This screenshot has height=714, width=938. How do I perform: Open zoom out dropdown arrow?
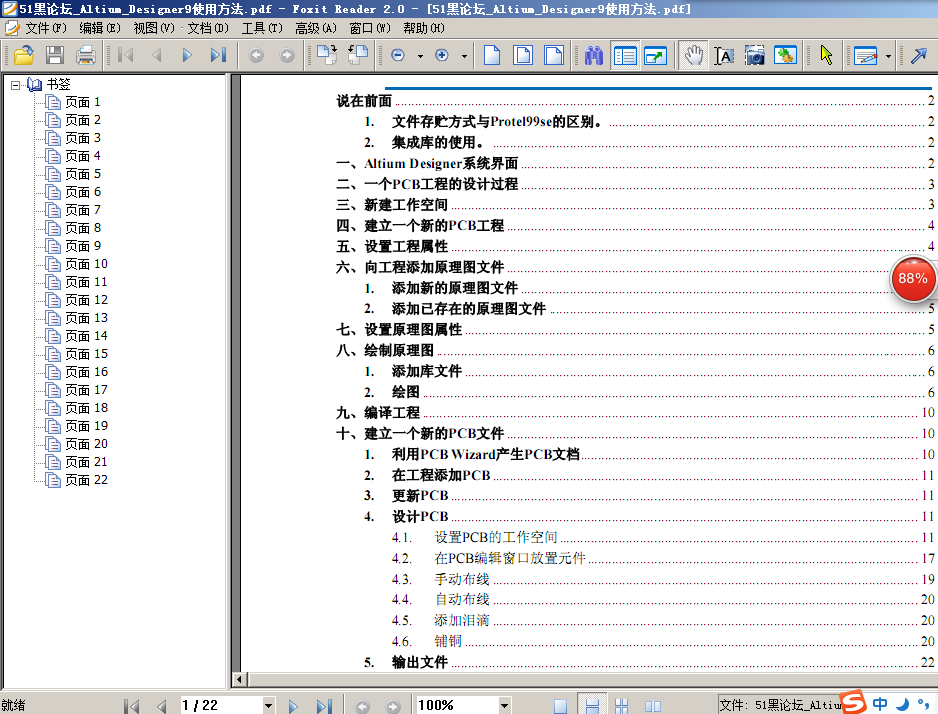[x=420, y=56]
